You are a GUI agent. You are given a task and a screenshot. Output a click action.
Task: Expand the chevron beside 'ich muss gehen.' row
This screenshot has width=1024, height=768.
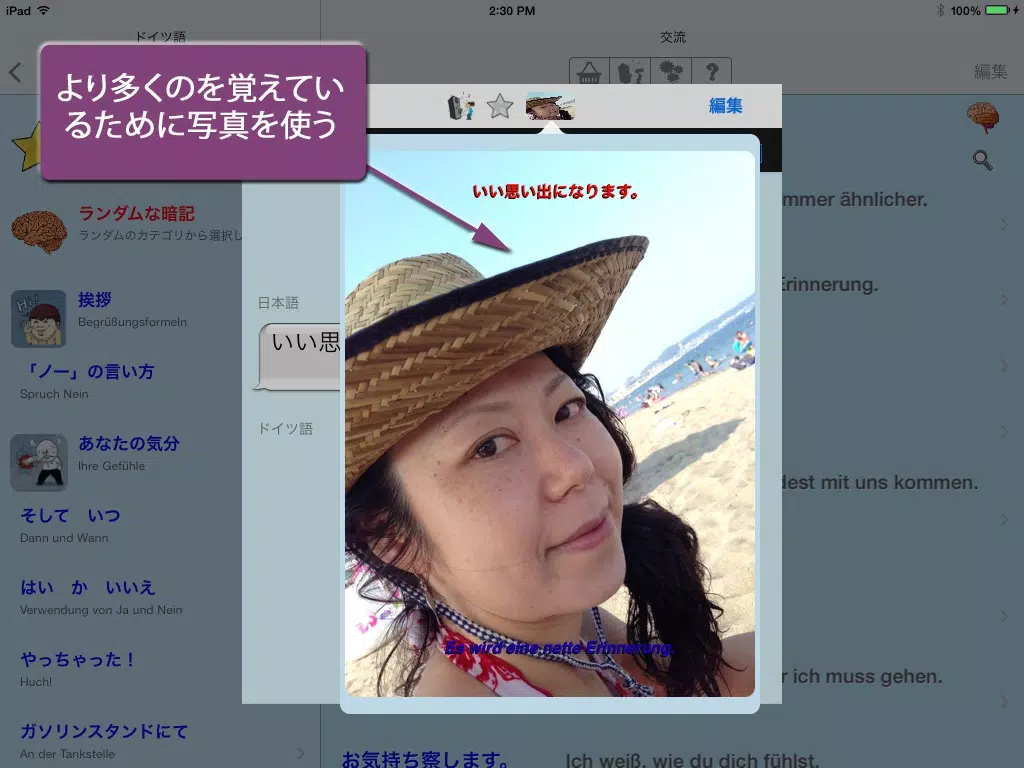tap(1004, 701)
